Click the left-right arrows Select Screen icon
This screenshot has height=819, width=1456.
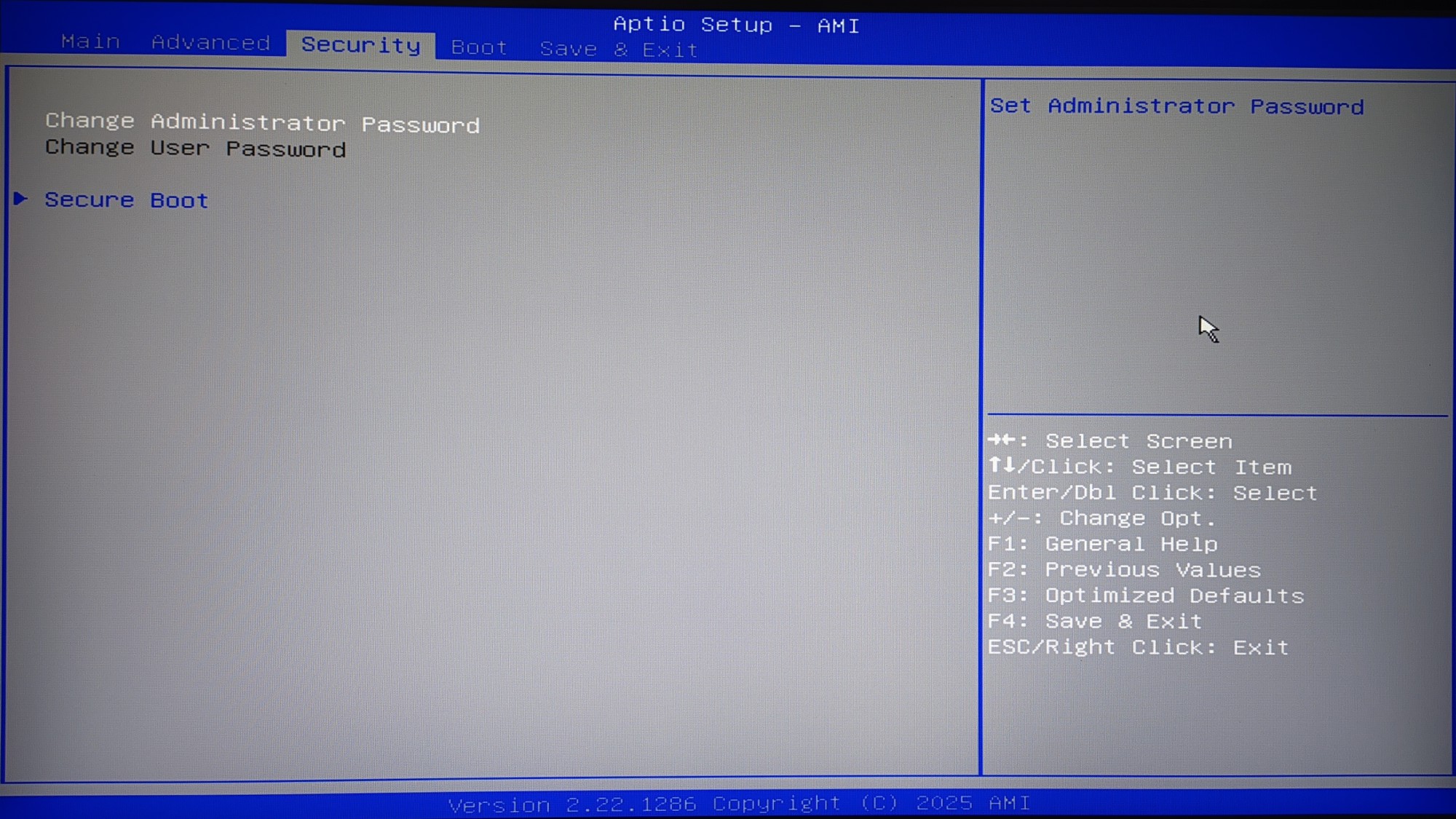1002,440
